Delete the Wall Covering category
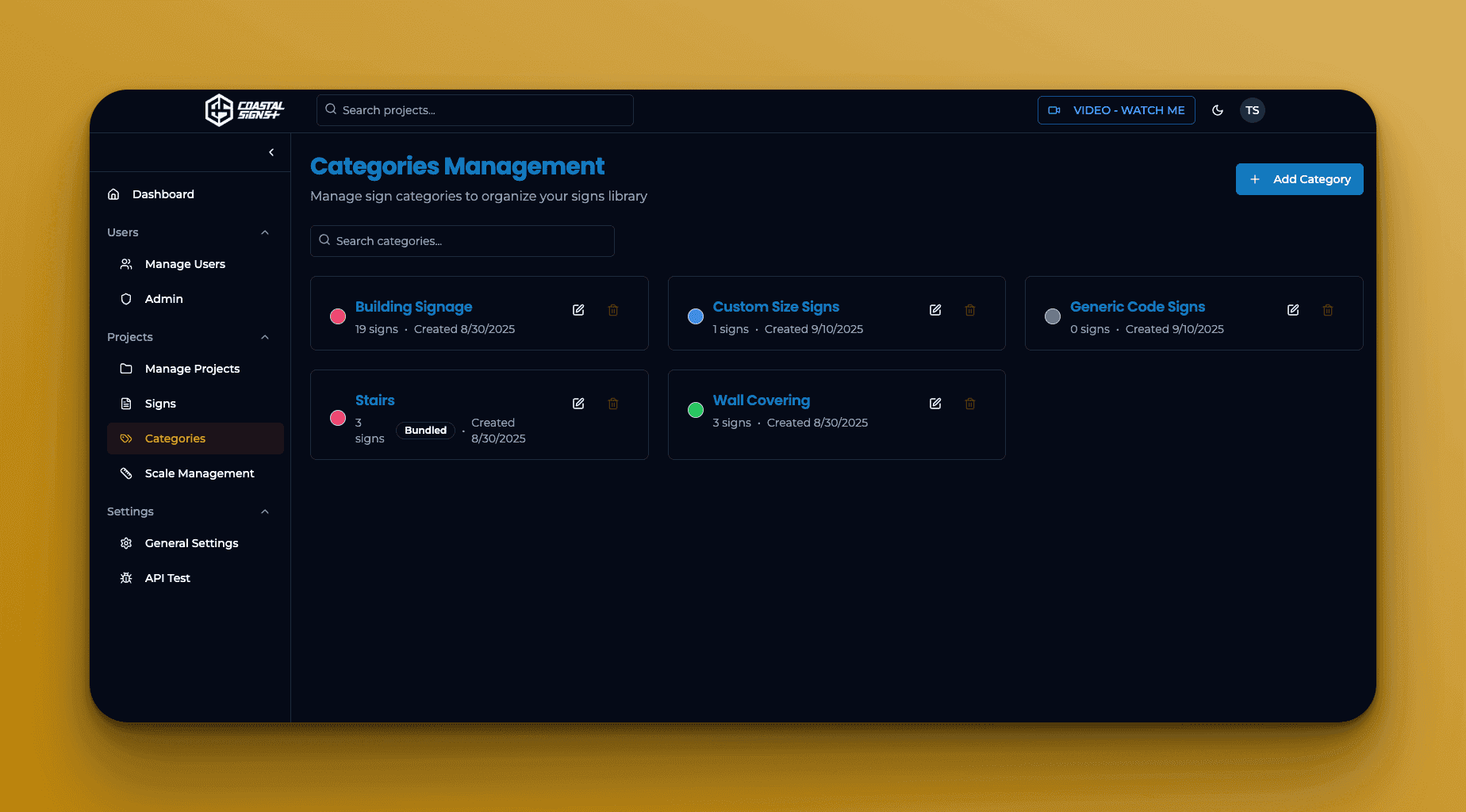This screenshot has height=812, width=1466. point(970,404)
